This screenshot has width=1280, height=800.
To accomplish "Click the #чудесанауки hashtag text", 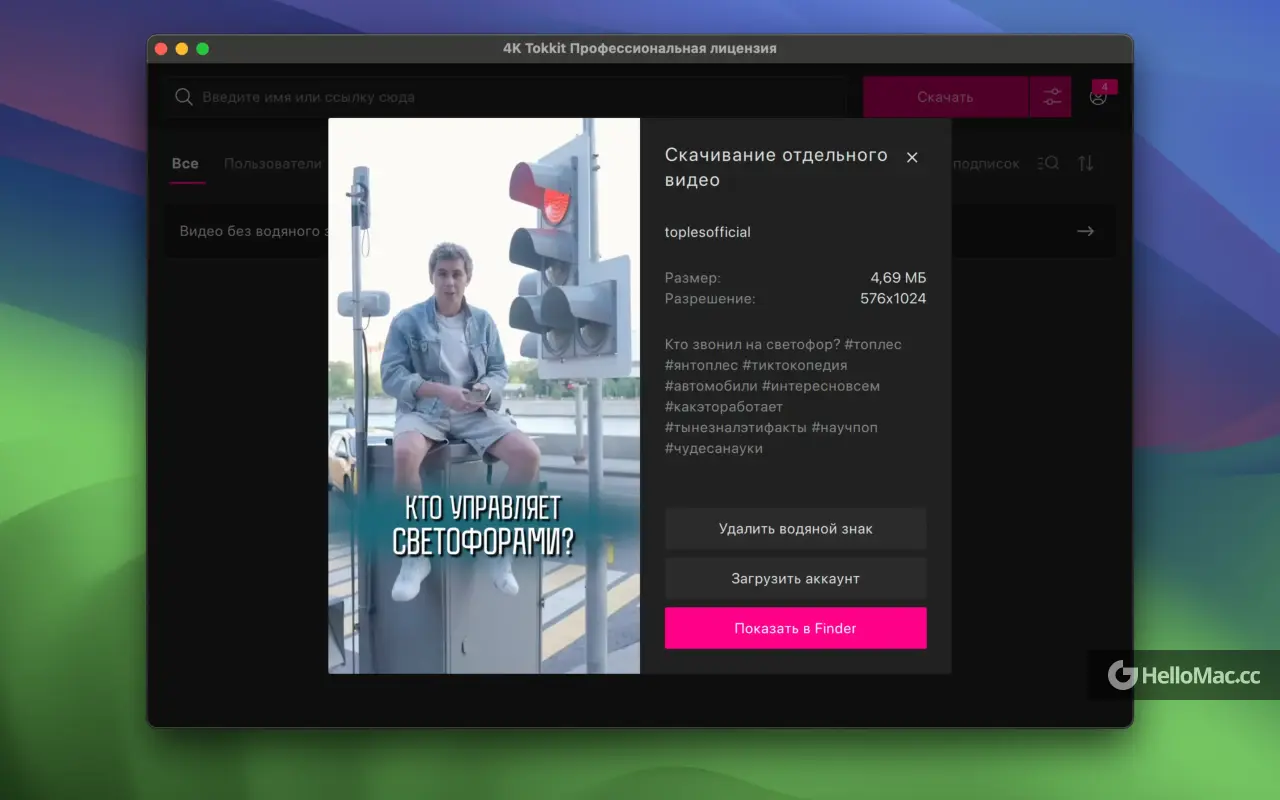I will click(x=714, y=448).
